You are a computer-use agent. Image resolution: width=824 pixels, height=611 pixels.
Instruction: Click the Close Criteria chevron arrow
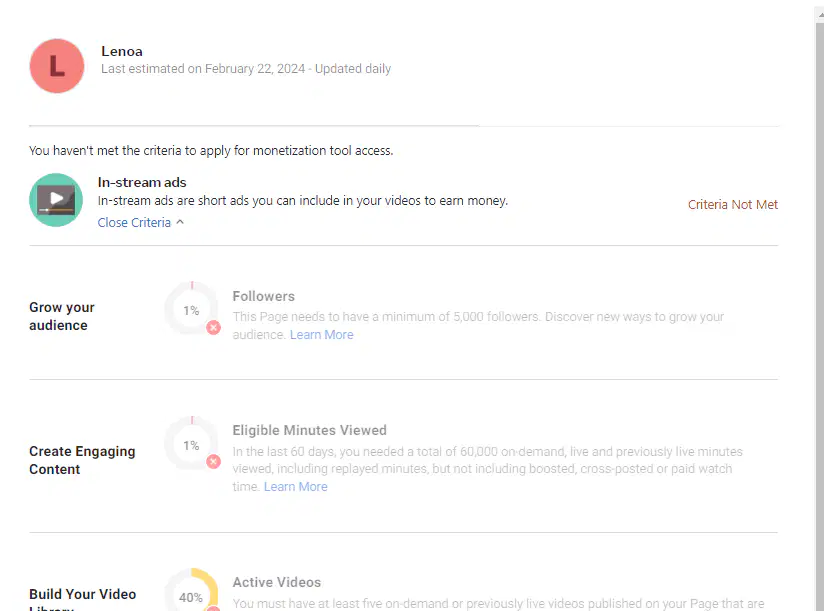180,222
